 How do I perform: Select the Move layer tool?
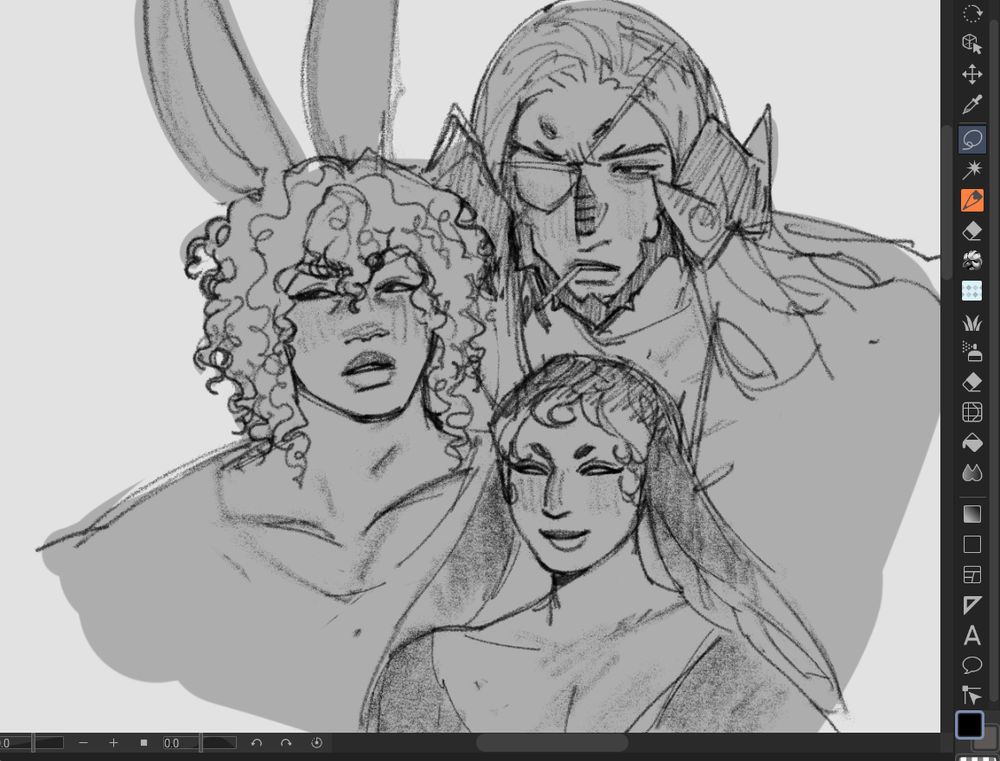(x=971, y=74)
